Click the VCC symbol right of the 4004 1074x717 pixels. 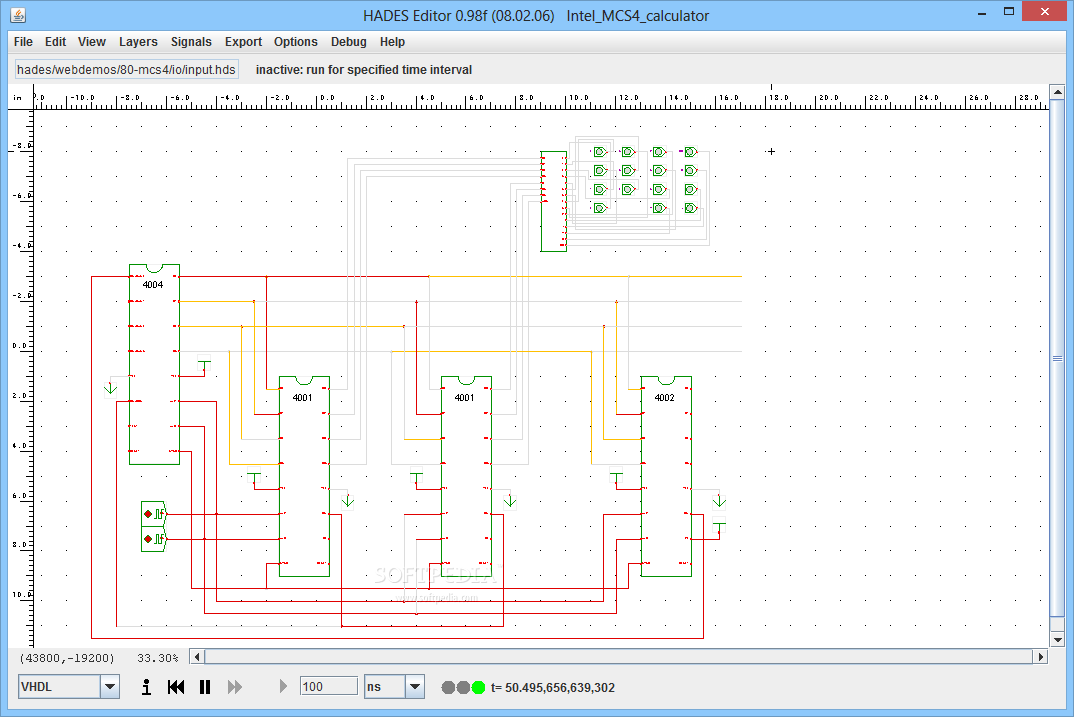point(204,364)
